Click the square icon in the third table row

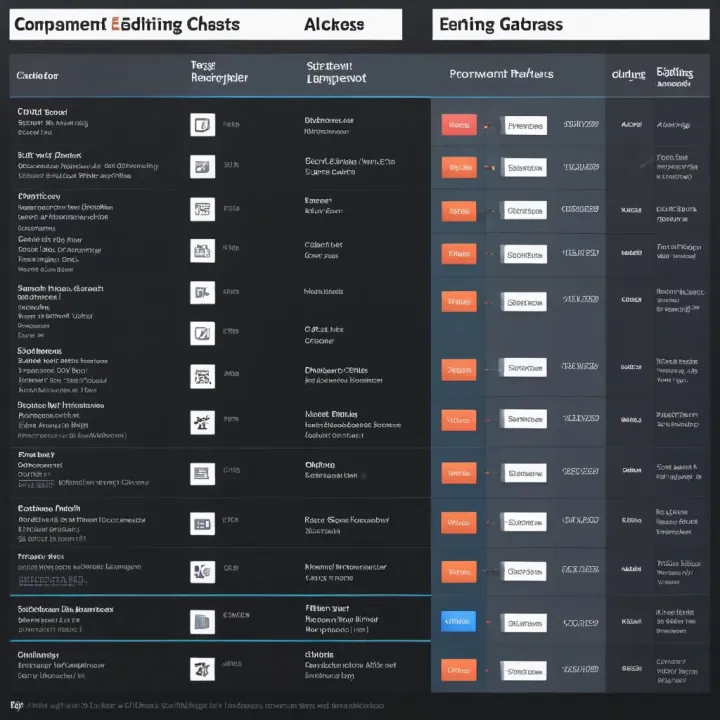point(202,209)
